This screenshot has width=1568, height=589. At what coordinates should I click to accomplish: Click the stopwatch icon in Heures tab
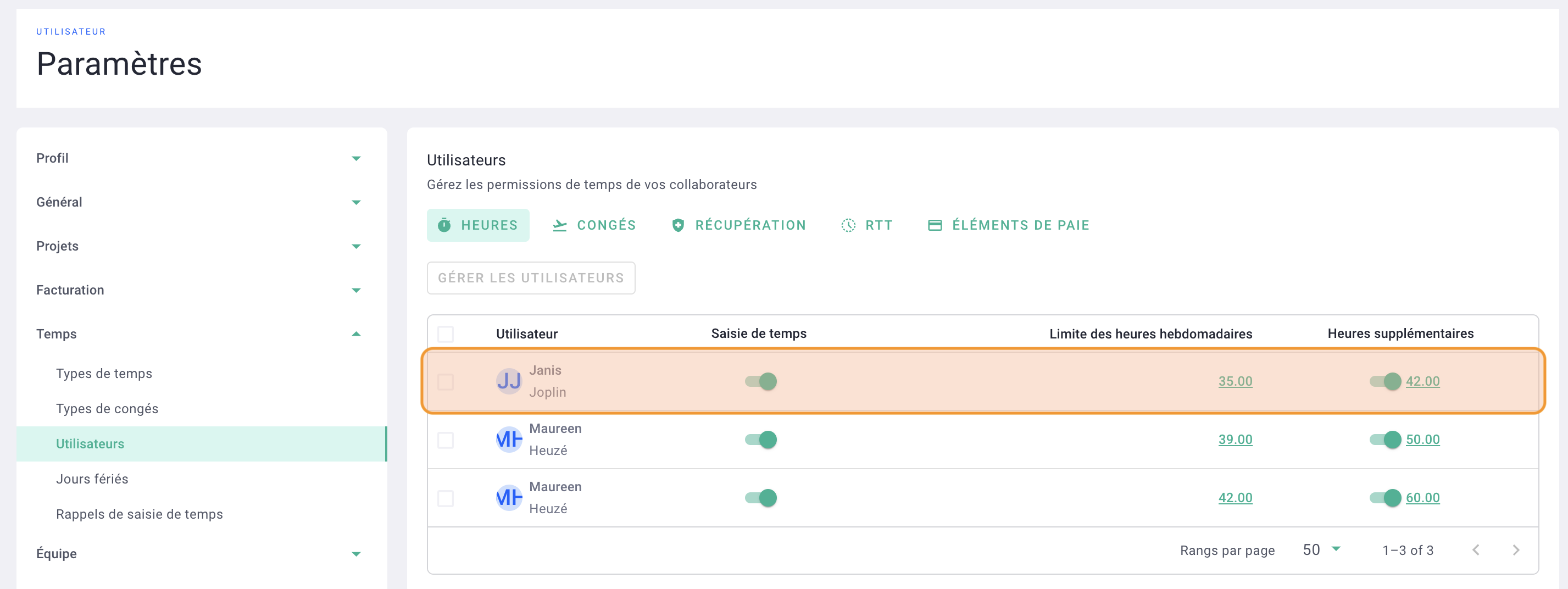coord(444,225)
